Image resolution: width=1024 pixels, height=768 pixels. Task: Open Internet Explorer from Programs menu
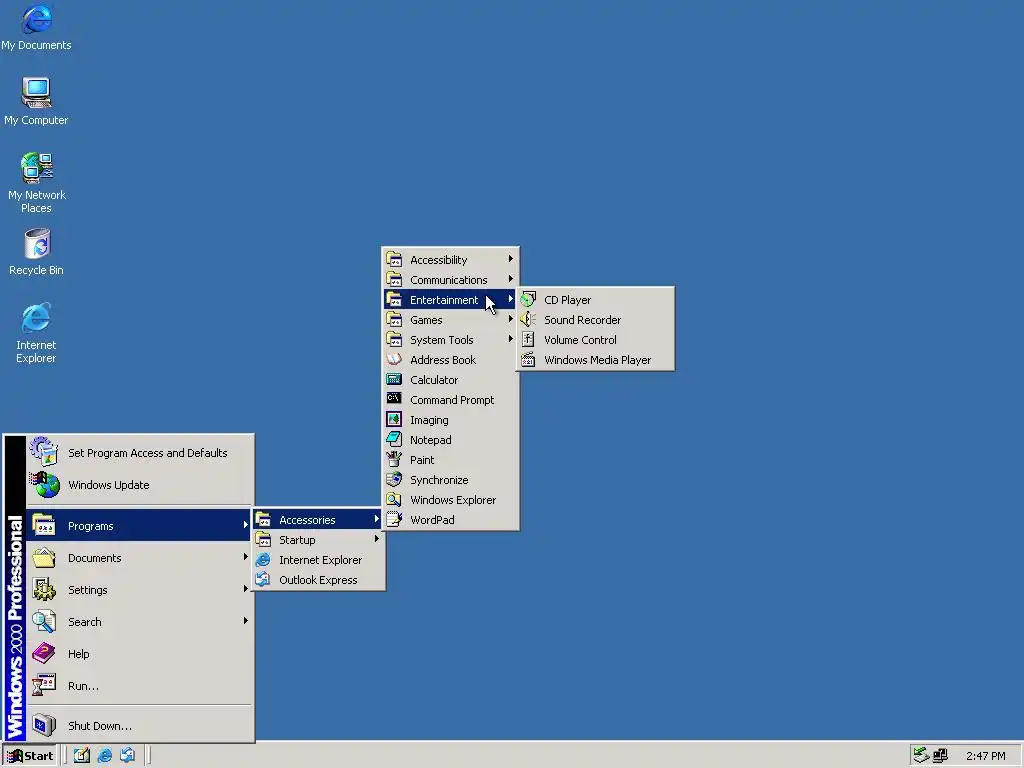[319, 560]
